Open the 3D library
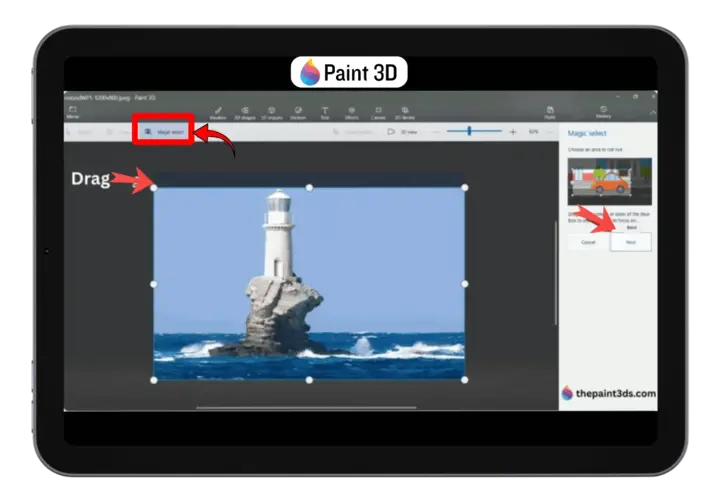The height and width of the screenshot is (480, 720). 406,111
